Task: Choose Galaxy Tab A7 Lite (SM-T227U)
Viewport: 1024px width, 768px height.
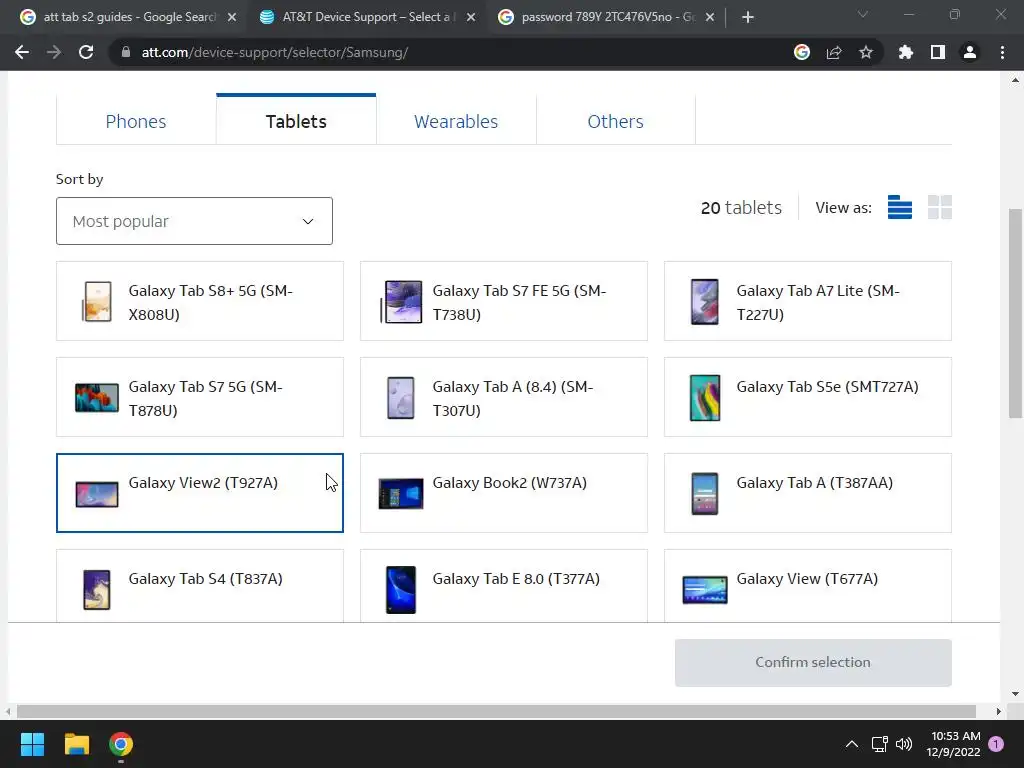Action: pos(808,301)
